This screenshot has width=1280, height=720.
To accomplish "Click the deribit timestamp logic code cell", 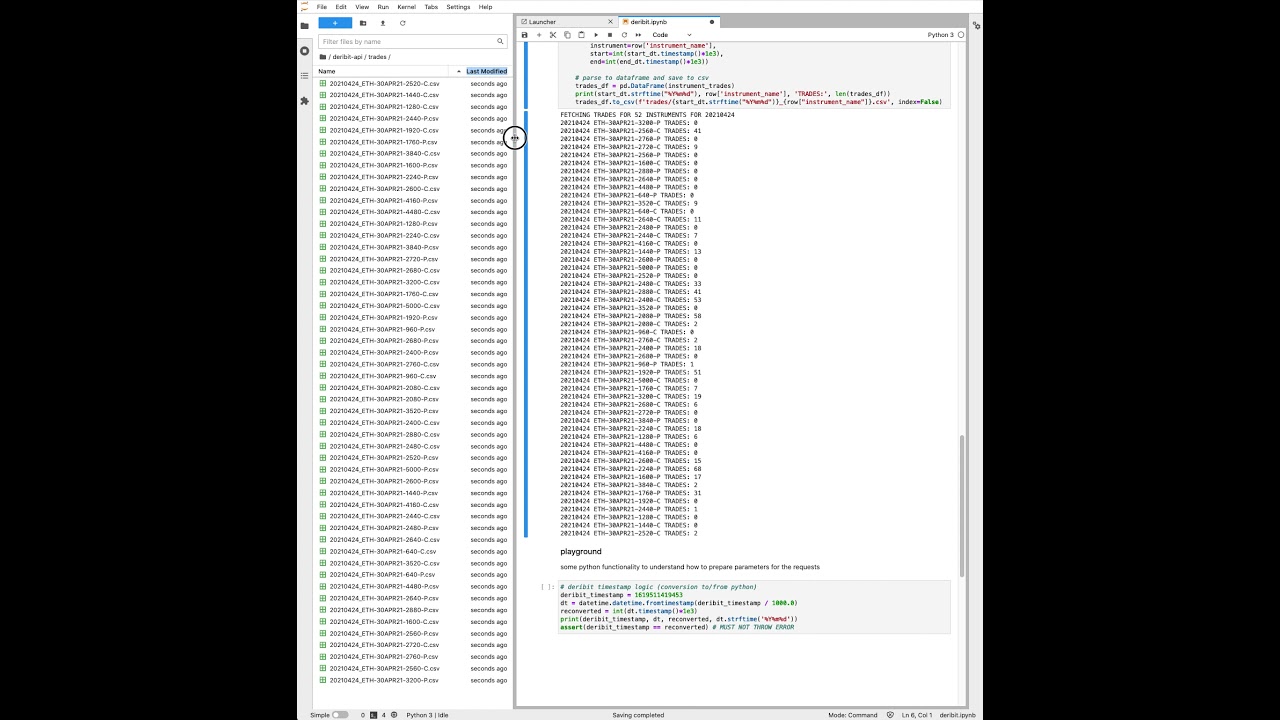I will click(x=754, y=607).
